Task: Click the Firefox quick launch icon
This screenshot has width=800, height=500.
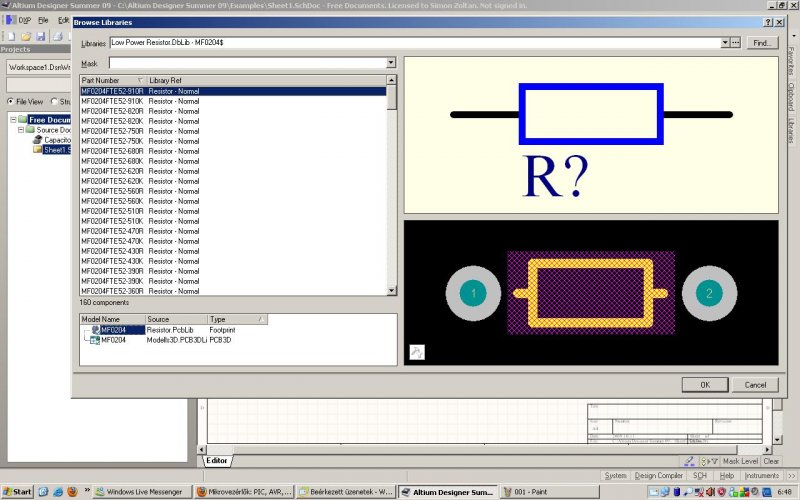Action: point(72,492)
